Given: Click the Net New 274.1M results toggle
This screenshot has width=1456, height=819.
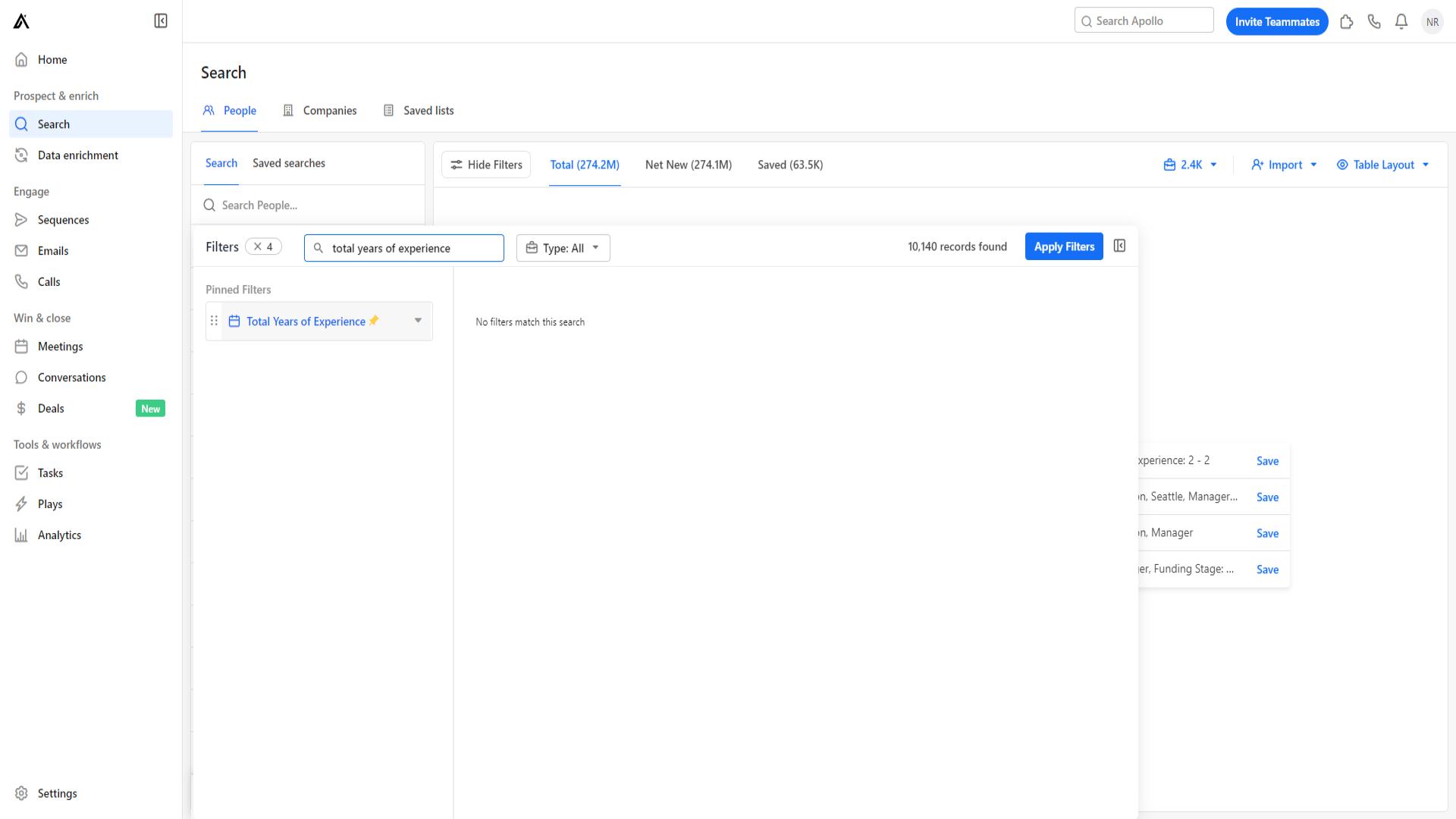Looking at the screenshot, I should tap(688, 164).
